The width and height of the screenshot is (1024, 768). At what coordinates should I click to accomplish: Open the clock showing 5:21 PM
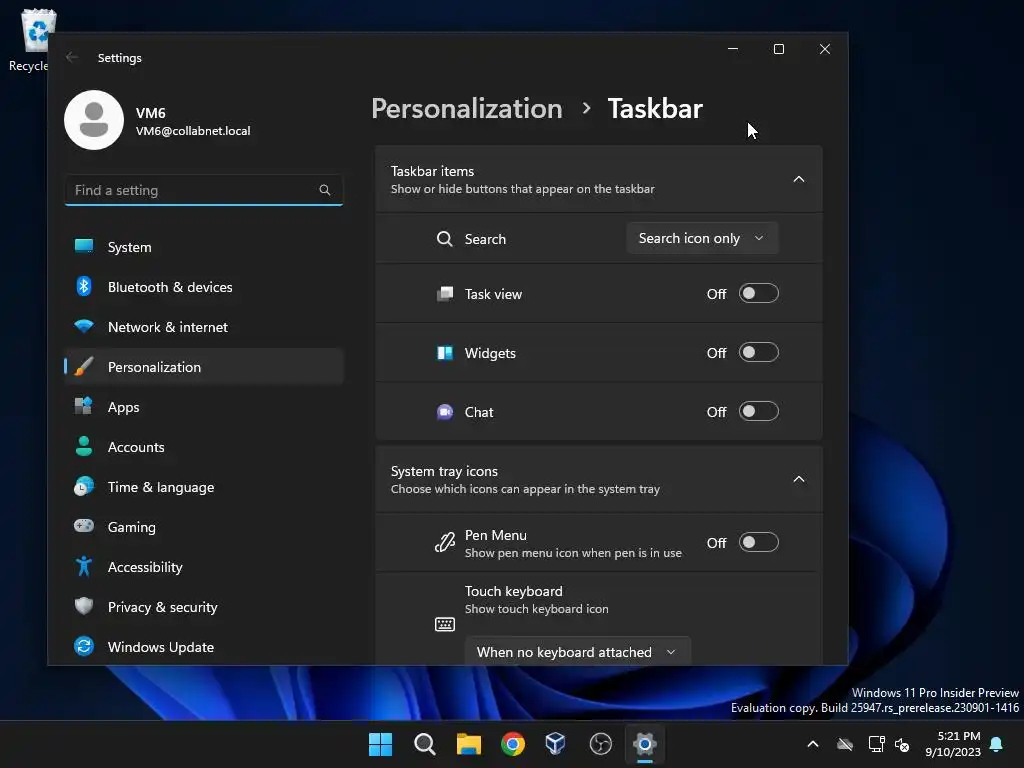[x=953, y=744]
